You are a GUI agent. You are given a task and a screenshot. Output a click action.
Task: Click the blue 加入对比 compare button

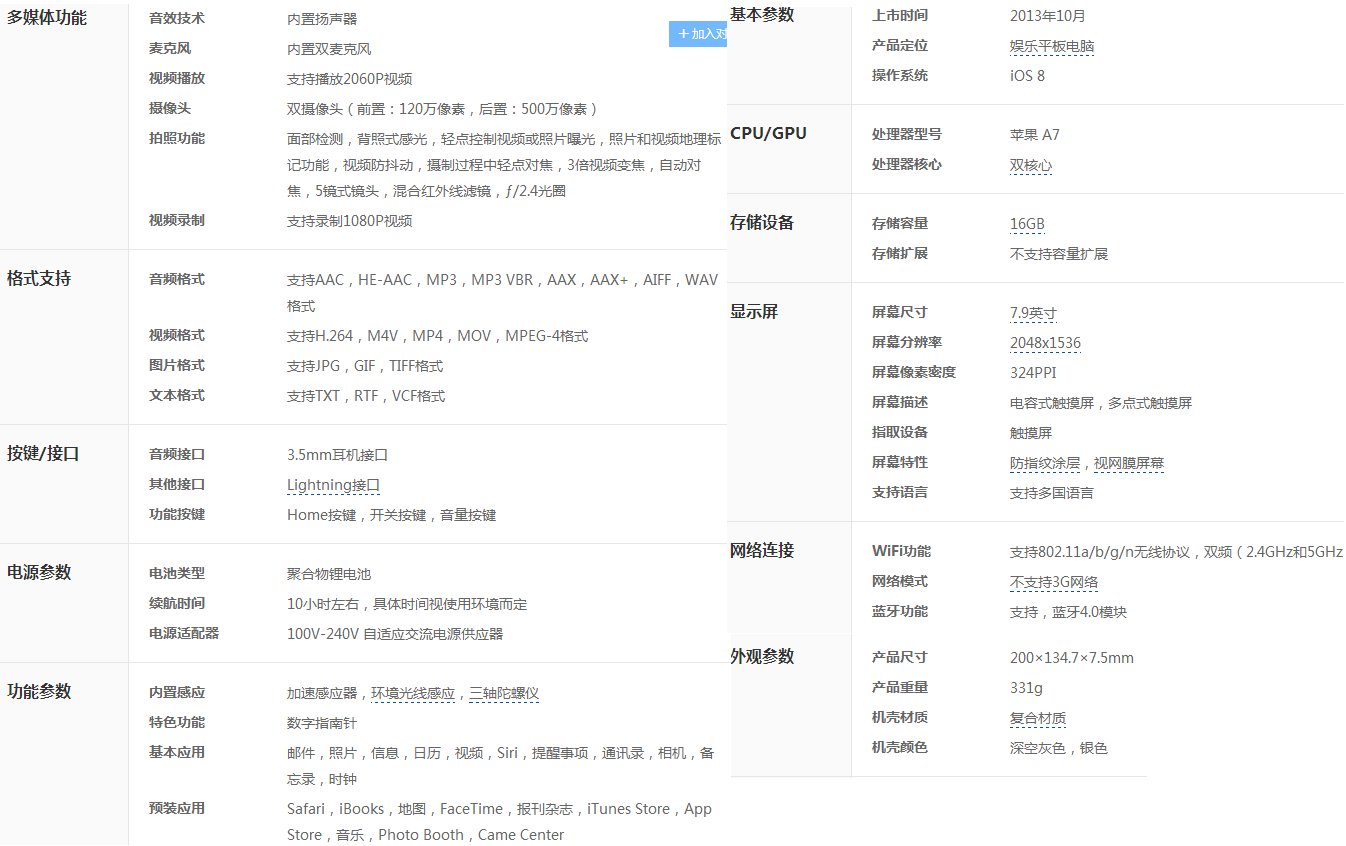700,33
